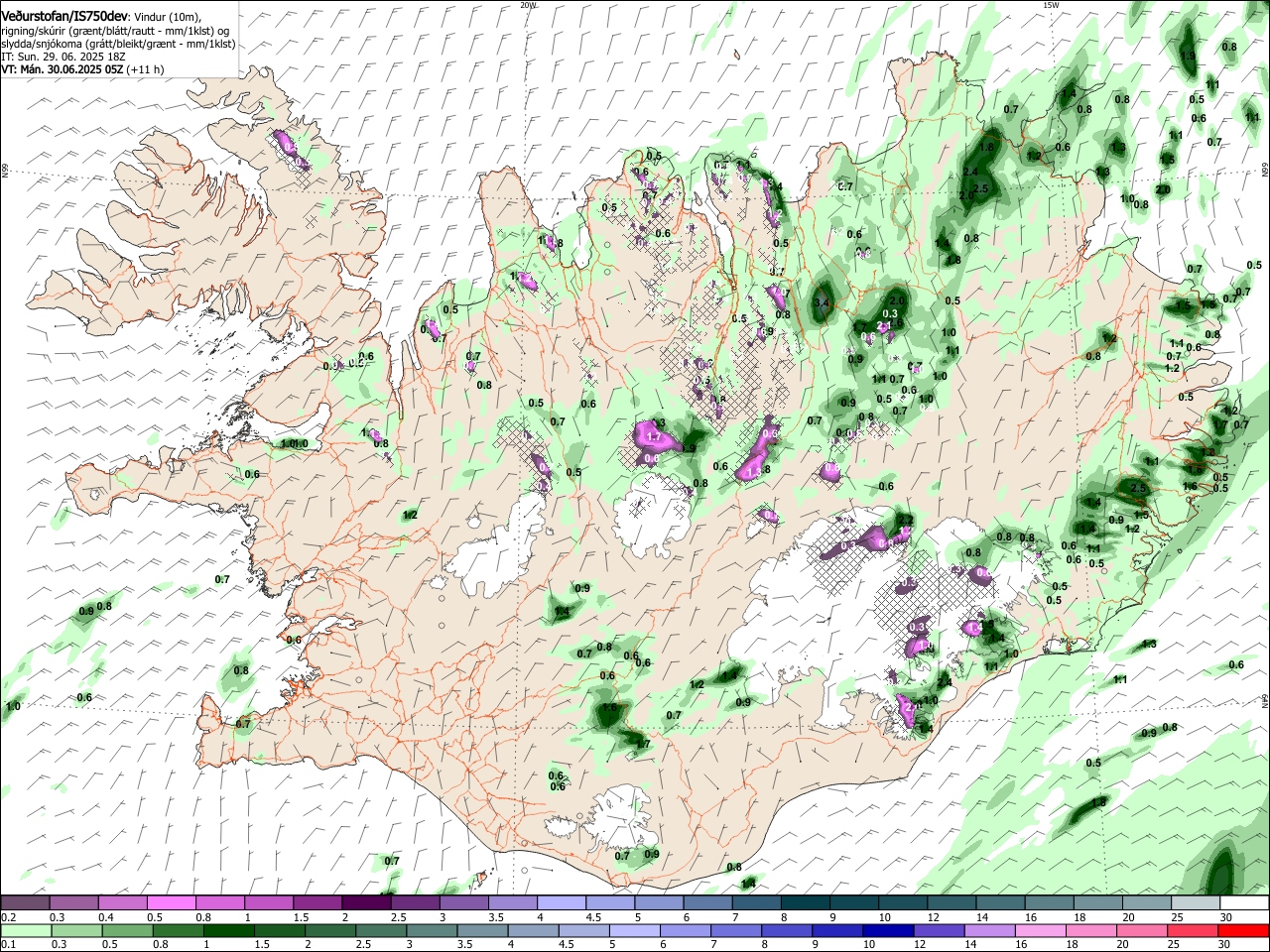Screen dimensions: 1270x952
Task: Click the 'slydda/snjókoma' legend description line
Action: click(118, 44)
